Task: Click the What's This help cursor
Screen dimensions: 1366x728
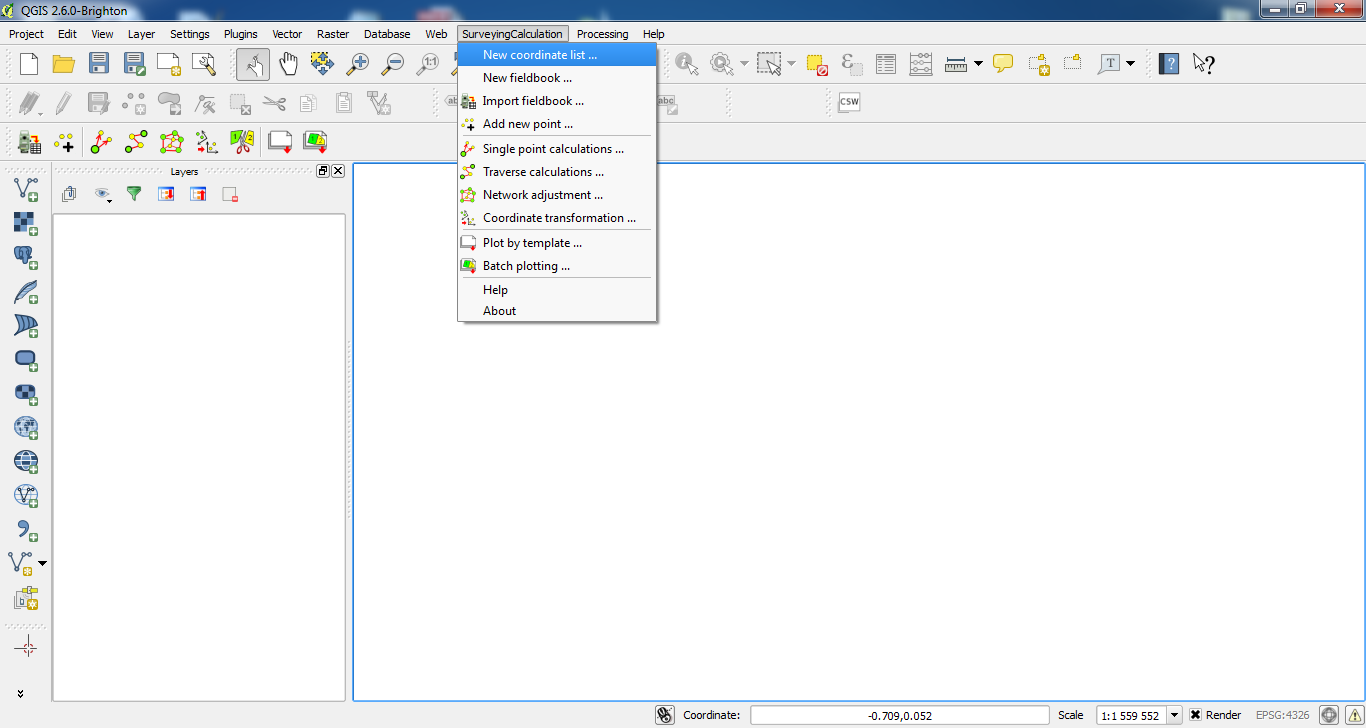Action: (x=1204, y=64)
